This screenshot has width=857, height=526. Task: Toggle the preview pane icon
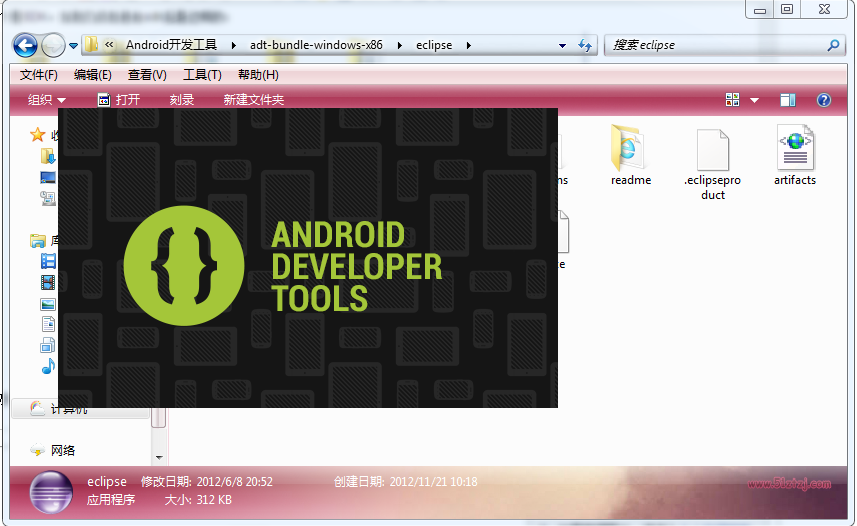pyautogui.click(x=788, y=100)
